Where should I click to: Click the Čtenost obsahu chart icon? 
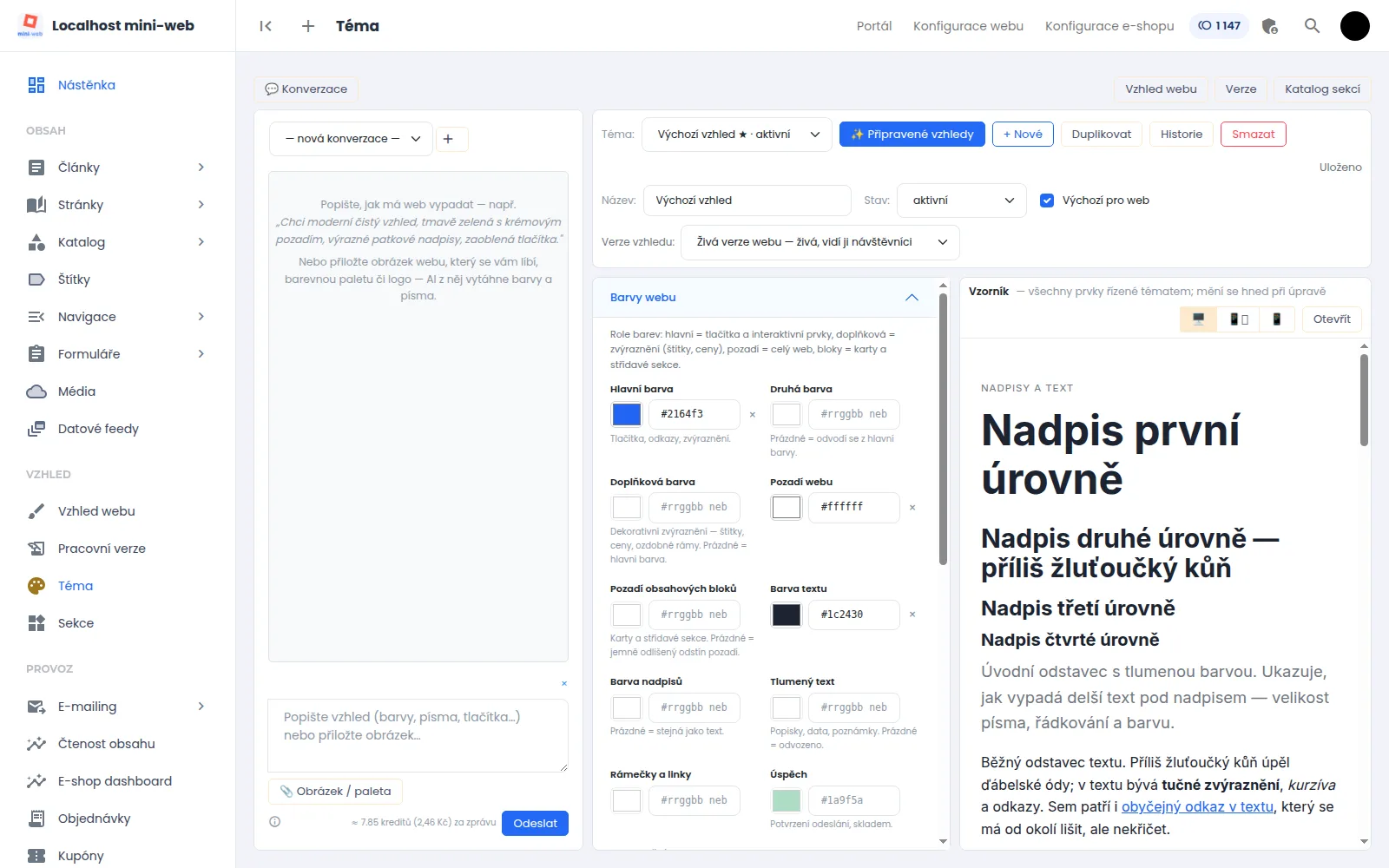[x=36, y=744]
